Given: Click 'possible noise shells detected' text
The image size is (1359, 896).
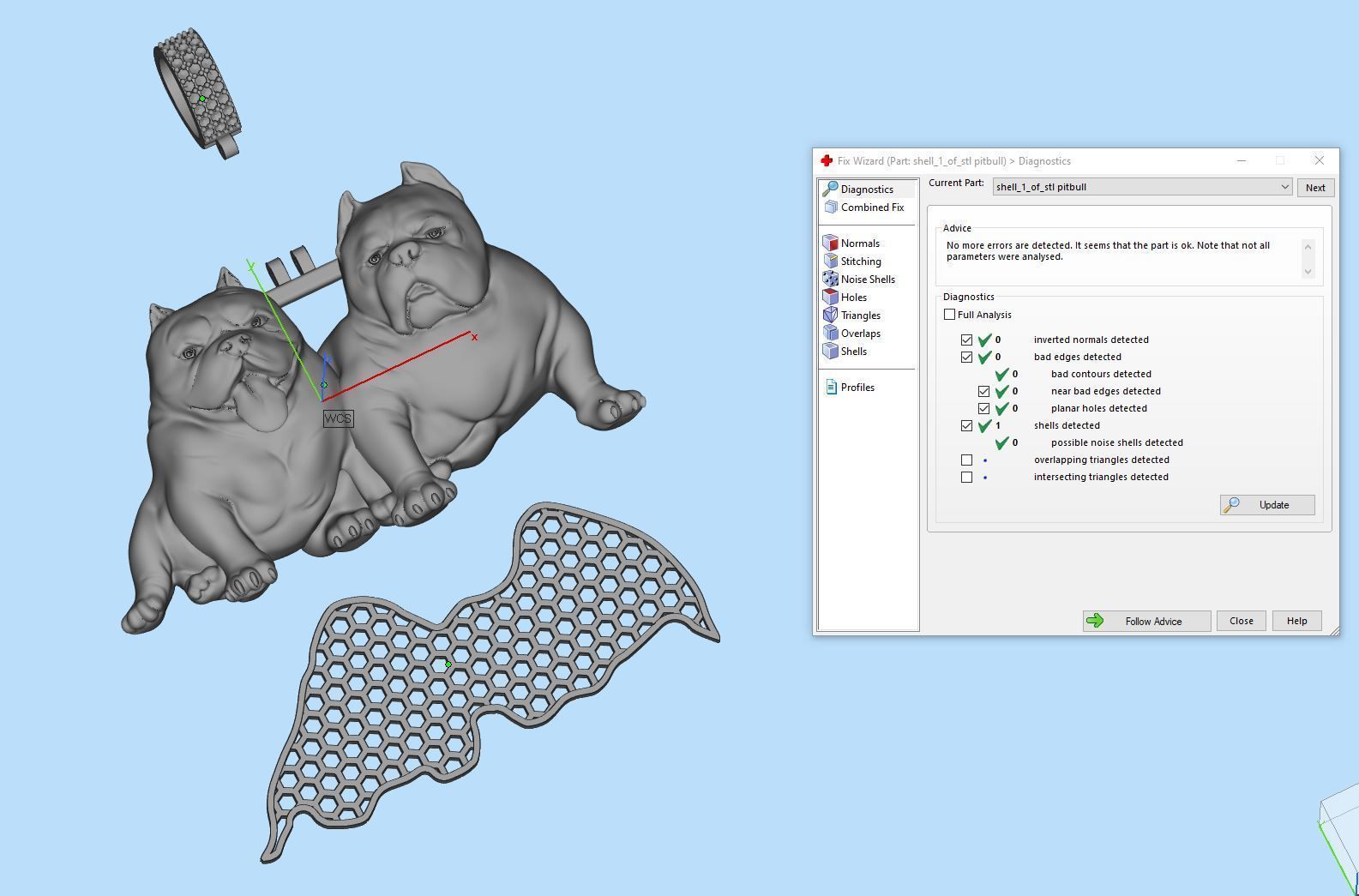Looking at the screenshot, I should [1116, 442].
